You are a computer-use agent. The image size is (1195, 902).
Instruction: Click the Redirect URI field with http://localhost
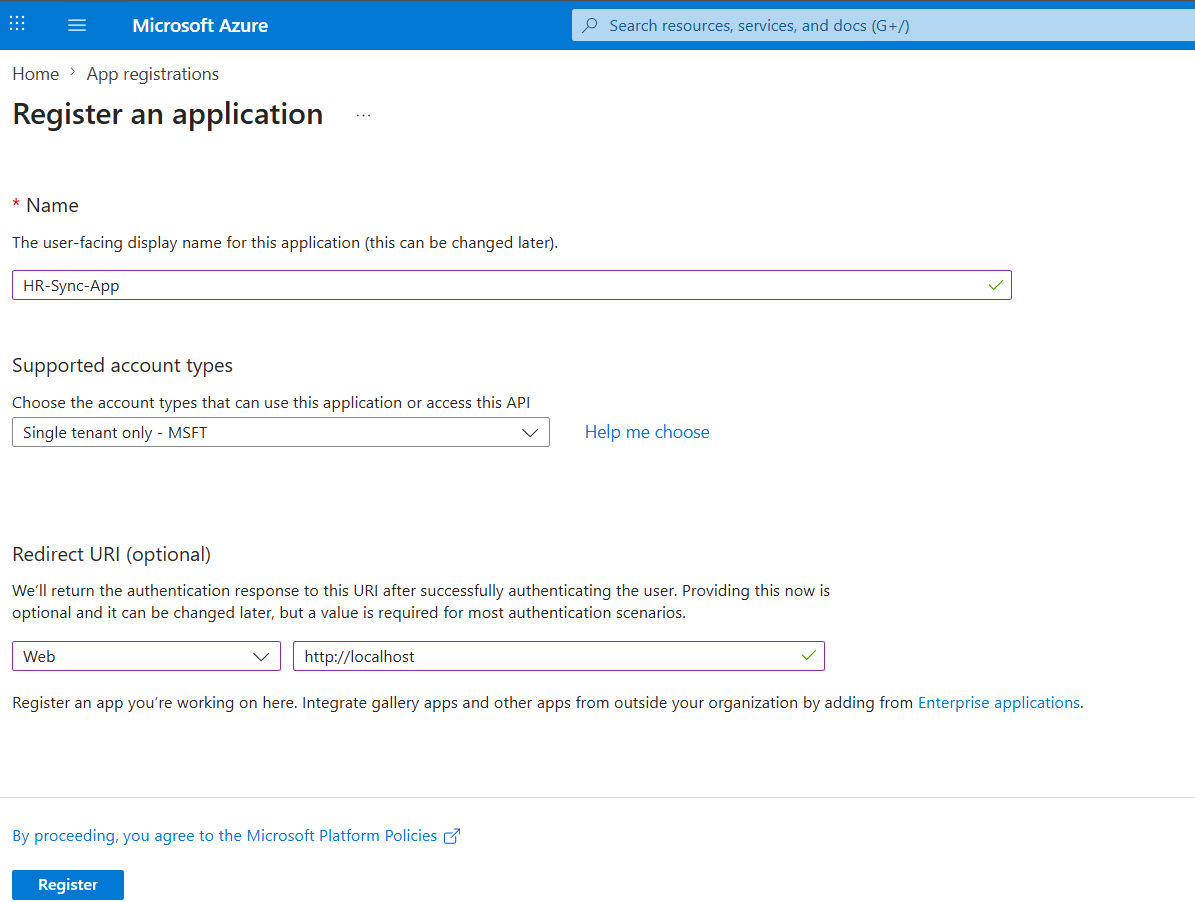coord(559,656)
